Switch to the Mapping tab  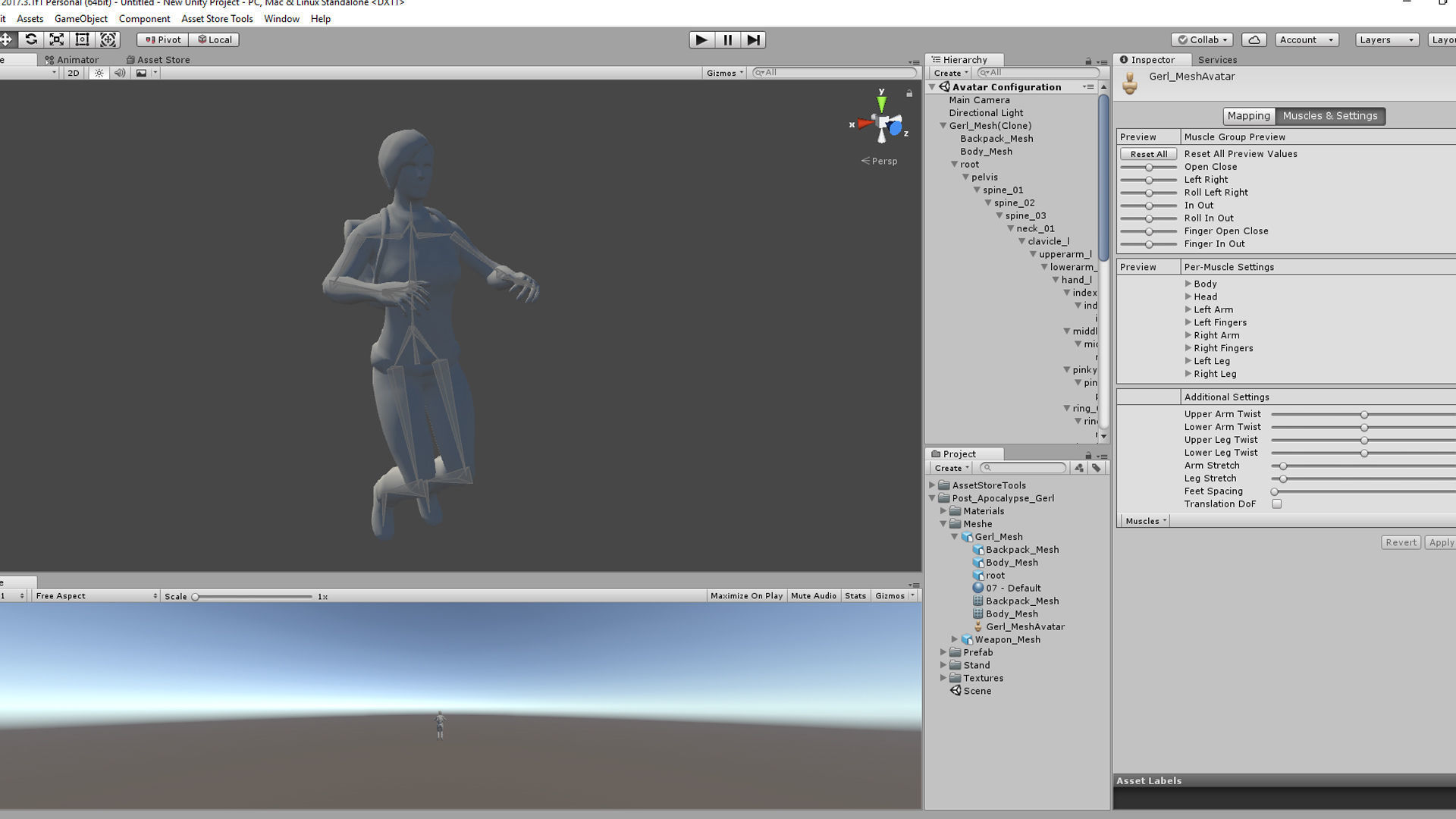pyautogui.click(x=1248, y=116)
